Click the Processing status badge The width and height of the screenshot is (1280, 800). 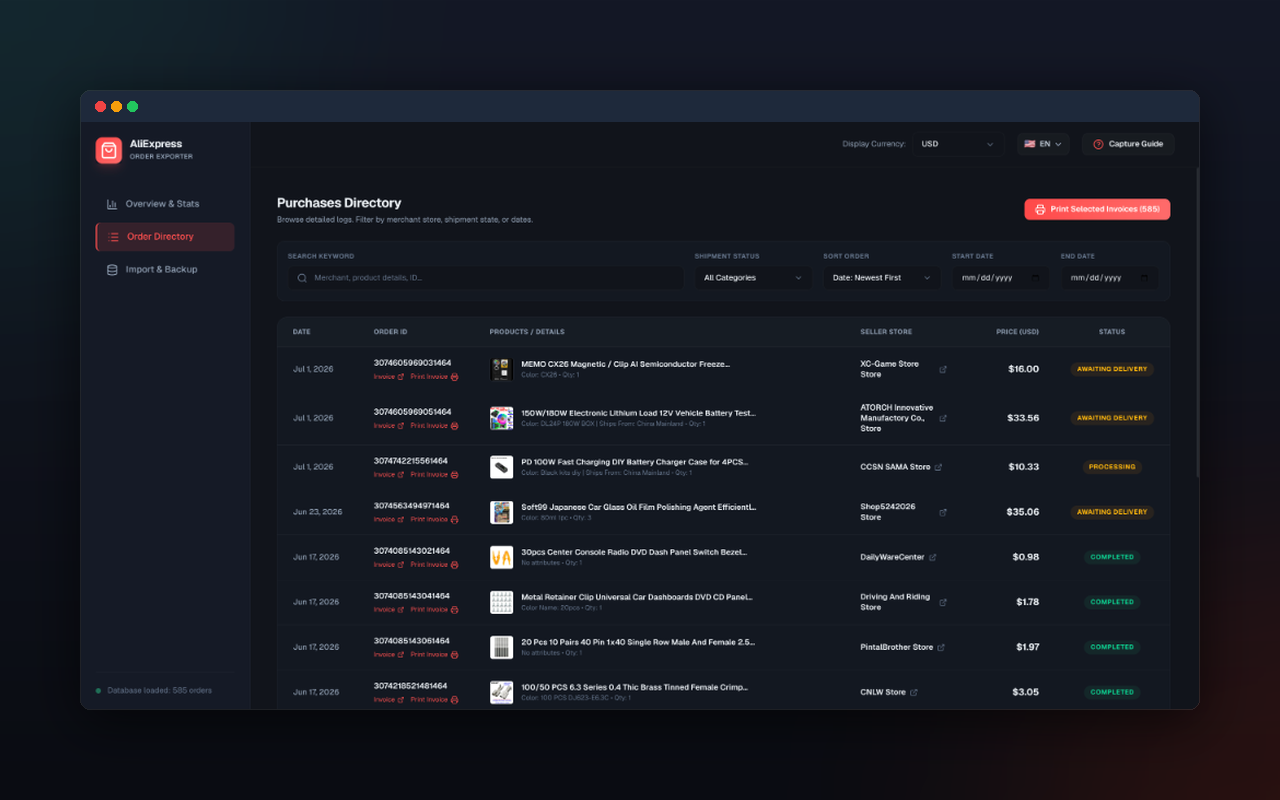pyautogui.click(x=1112, y=467)
